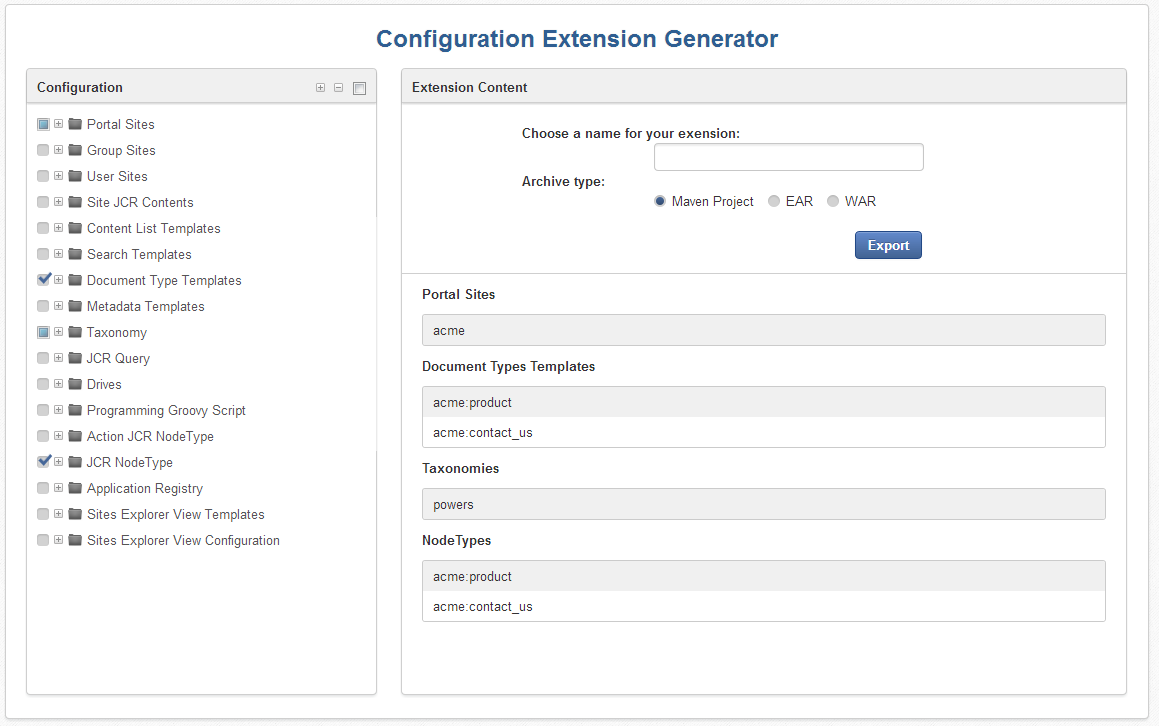Expand the Content List Templates node
The image size is (1159, 726).
[58, 228]
